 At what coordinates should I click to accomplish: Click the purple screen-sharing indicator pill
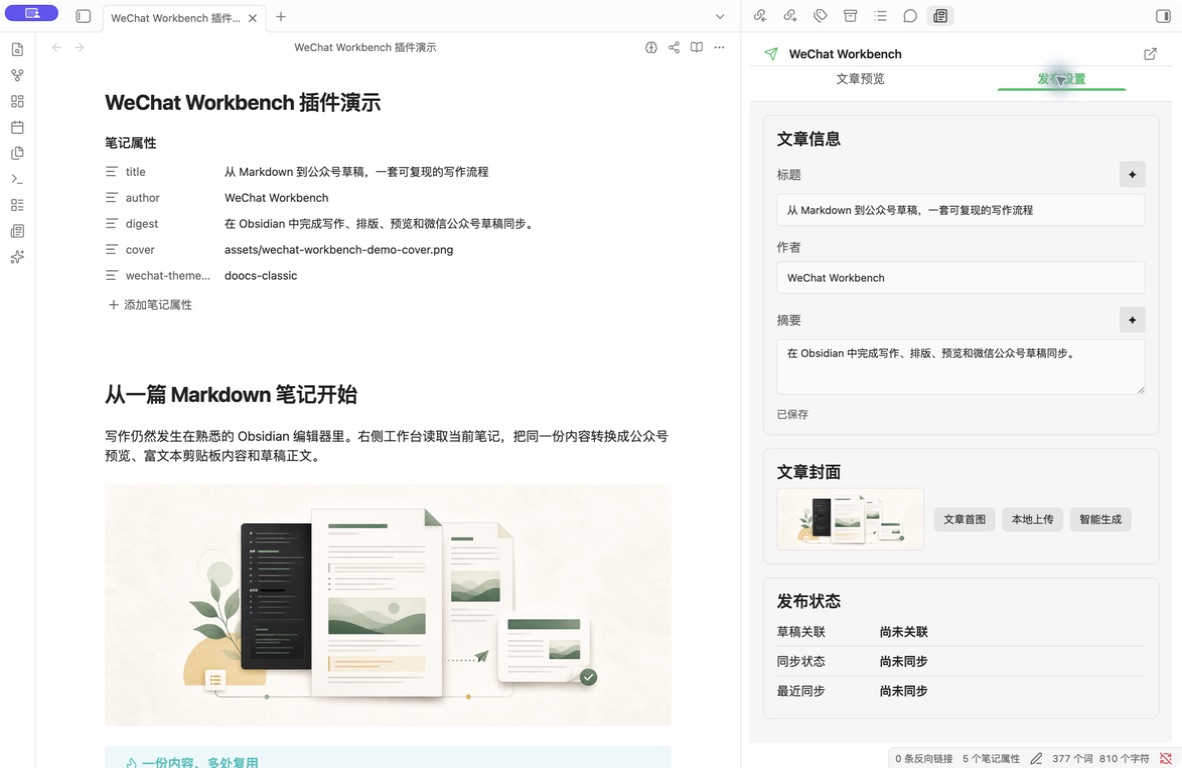pos(32,13)
